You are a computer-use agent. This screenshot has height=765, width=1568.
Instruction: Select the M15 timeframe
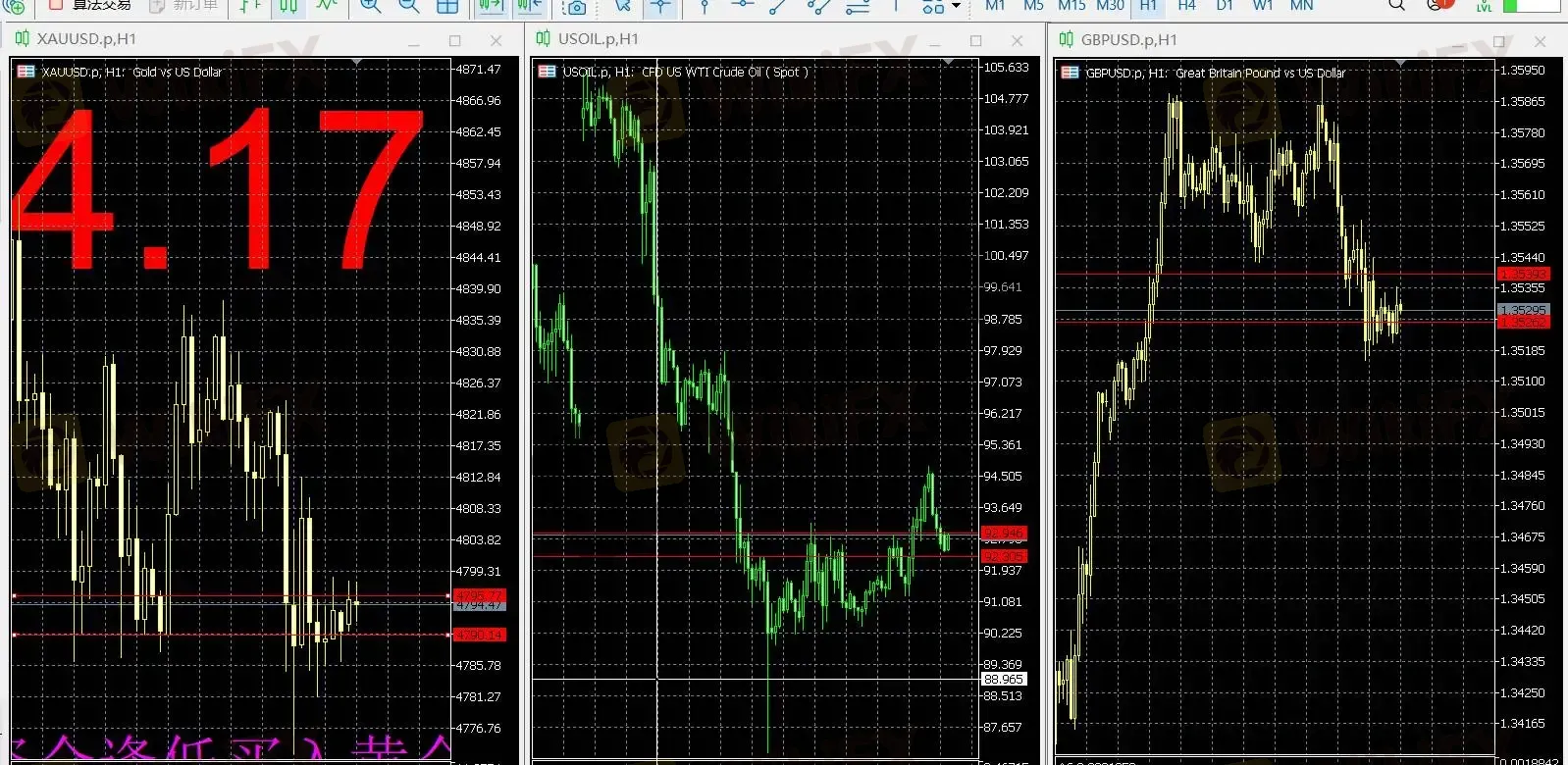tap(1071, 5)
